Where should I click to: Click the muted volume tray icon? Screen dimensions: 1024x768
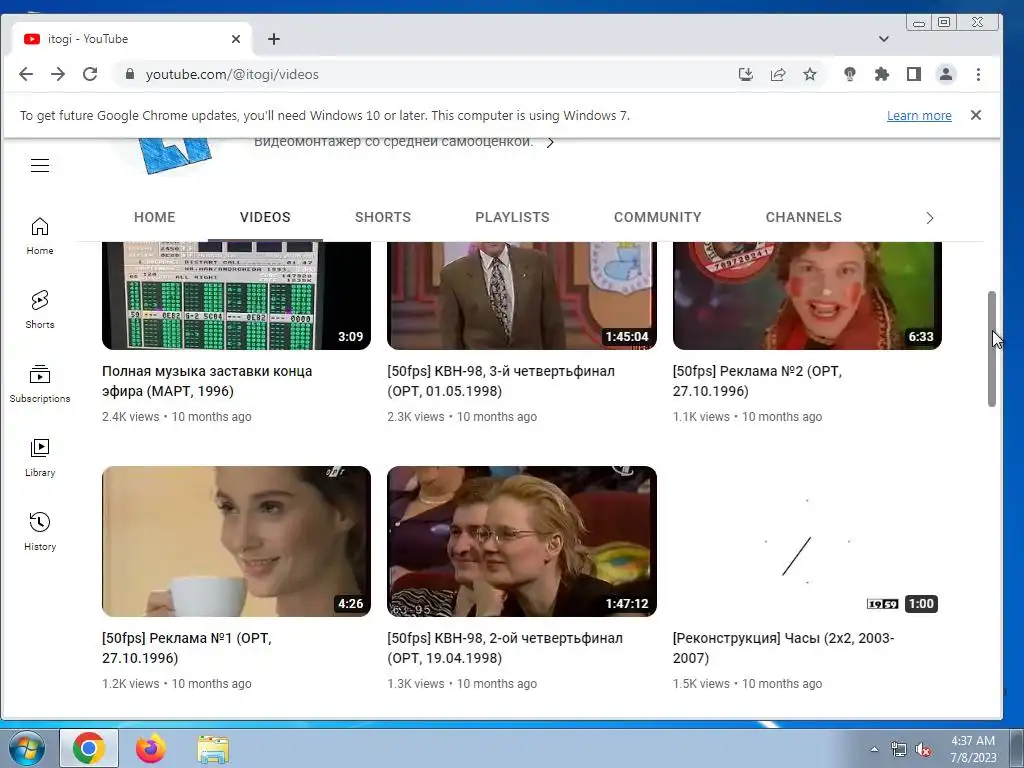pos(923,750)
